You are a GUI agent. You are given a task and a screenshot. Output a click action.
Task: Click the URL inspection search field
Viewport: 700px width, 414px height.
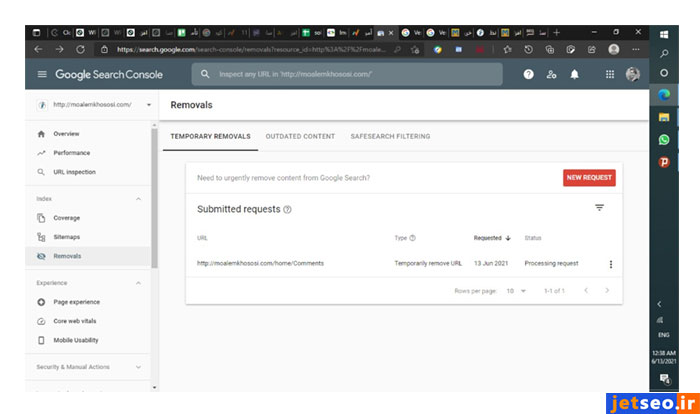coord(350,74)
